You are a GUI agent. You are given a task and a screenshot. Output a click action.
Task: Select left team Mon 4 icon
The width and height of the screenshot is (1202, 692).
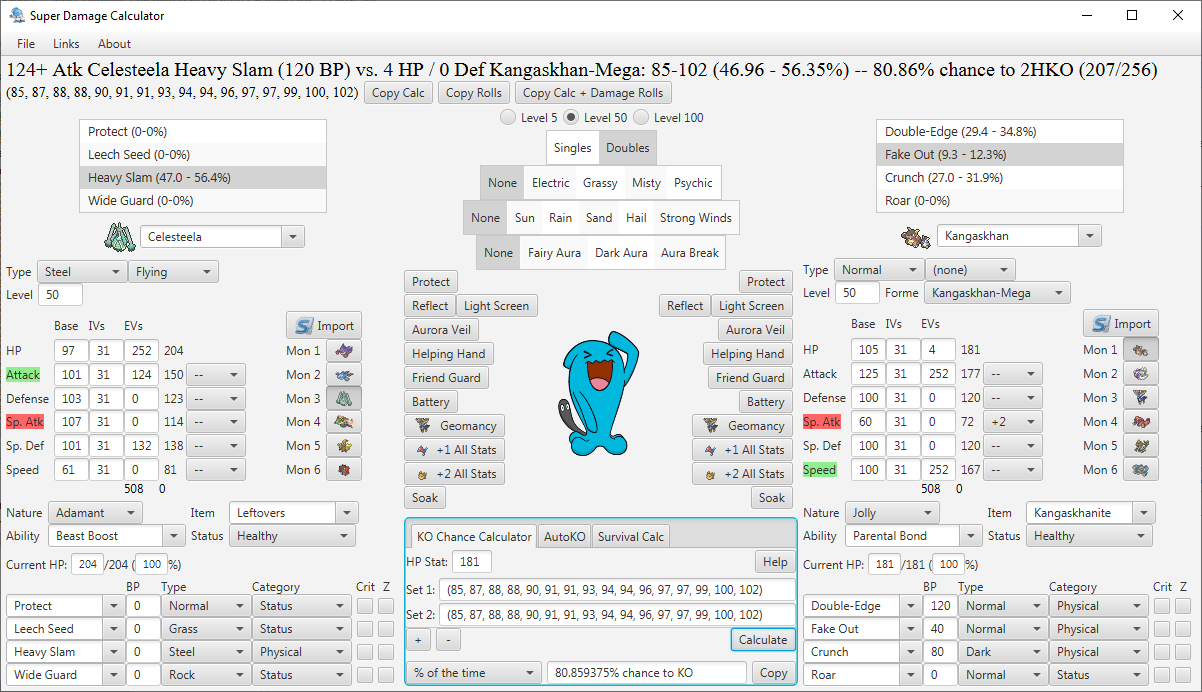coord(344,422)
